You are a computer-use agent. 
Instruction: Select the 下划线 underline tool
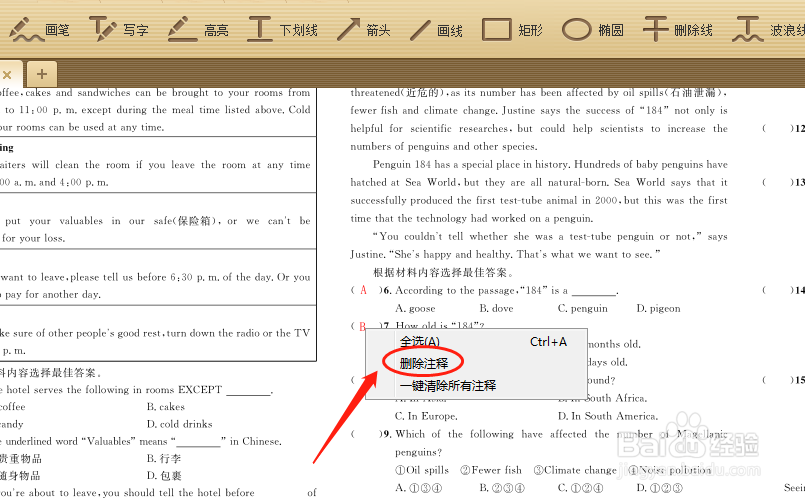(282, 30)
